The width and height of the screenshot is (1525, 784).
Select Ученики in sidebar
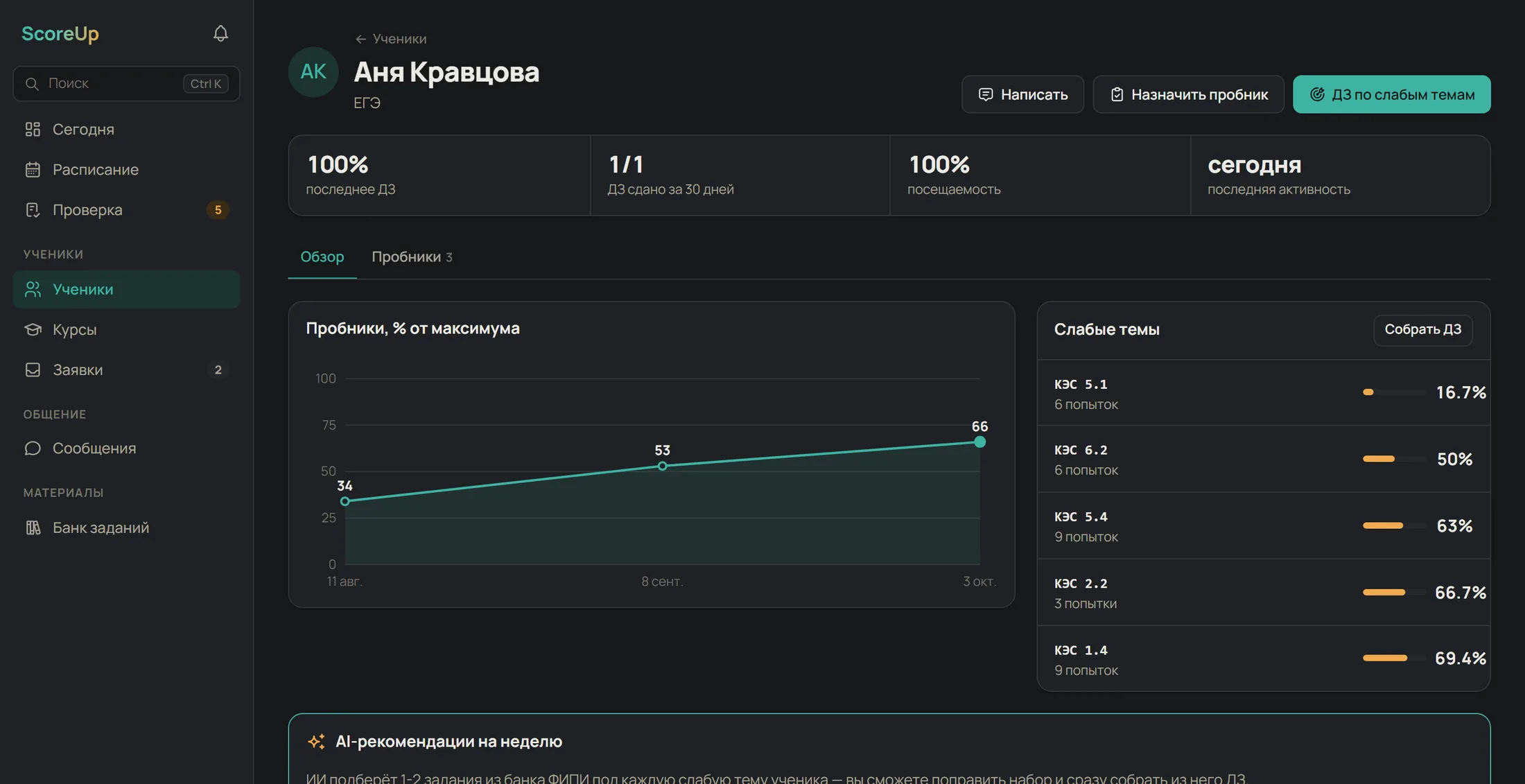click(126, 290)
